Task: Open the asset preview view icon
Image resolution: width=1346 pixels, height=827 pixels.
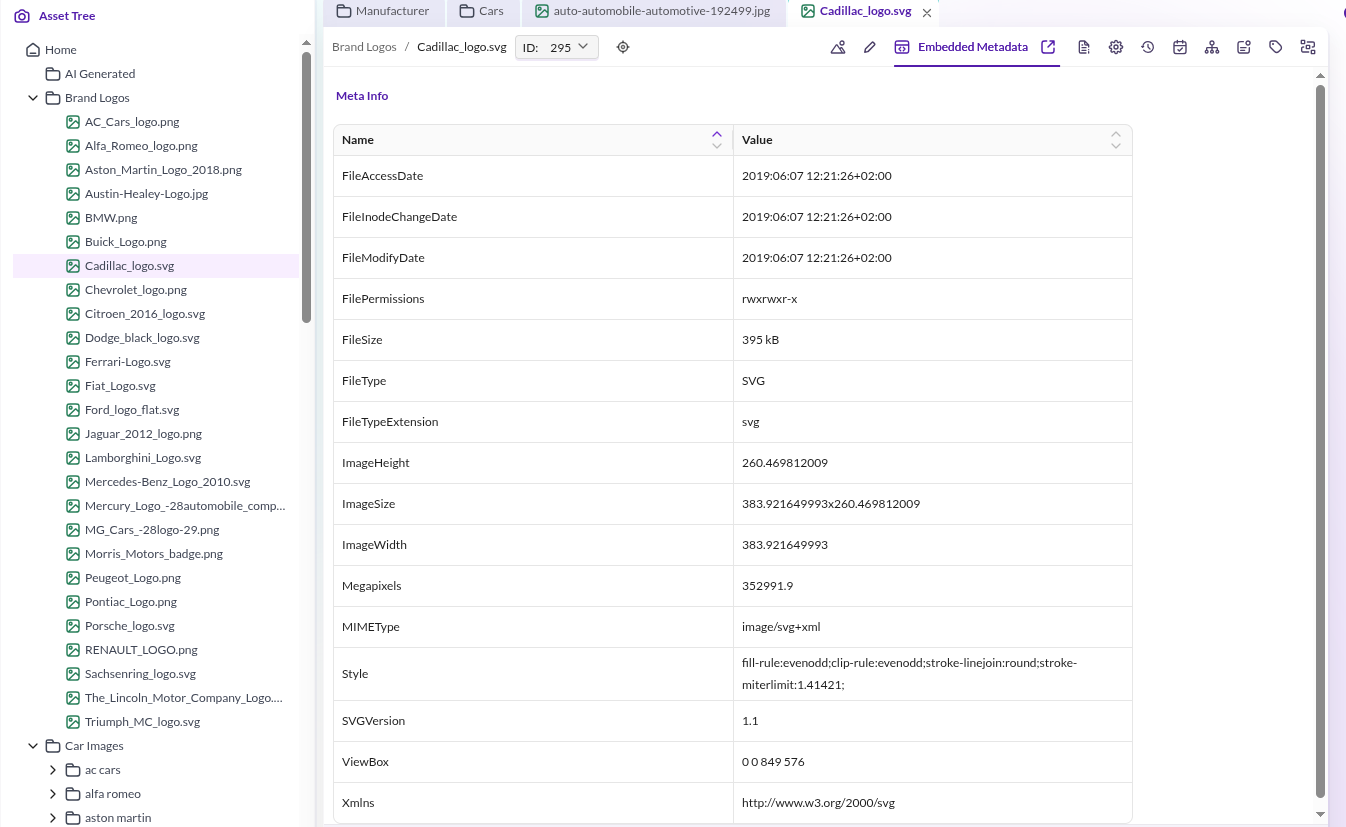Action: (x=838, y=47)
